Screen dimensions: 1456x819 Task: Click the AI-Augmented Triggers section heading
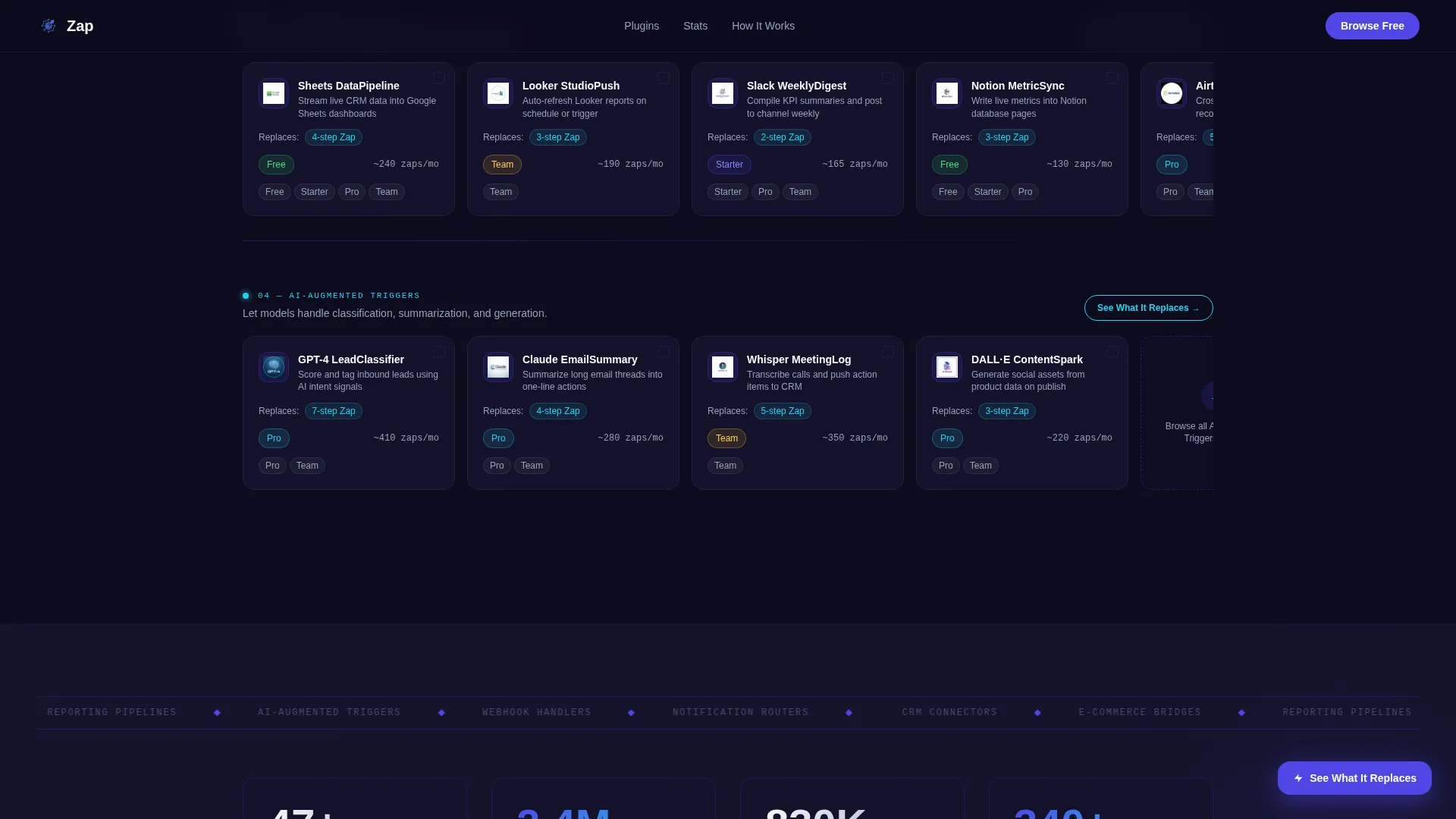click(x=339, y=296)
